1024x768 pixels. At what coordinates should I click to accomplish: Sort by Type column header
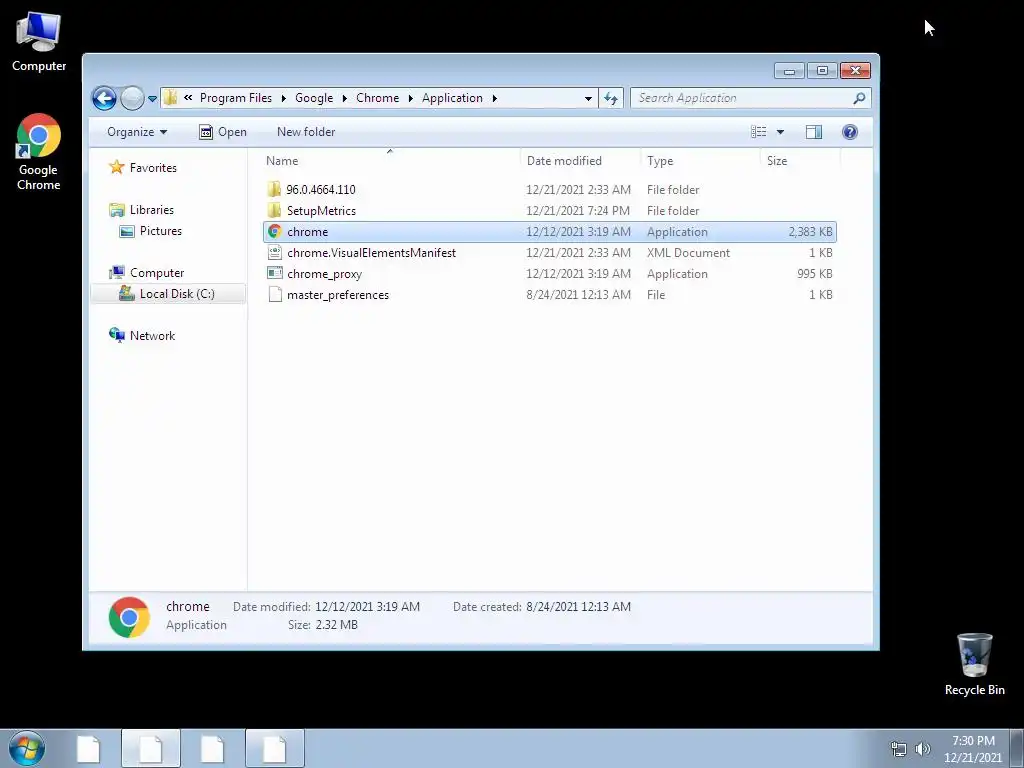pos(700,161)
